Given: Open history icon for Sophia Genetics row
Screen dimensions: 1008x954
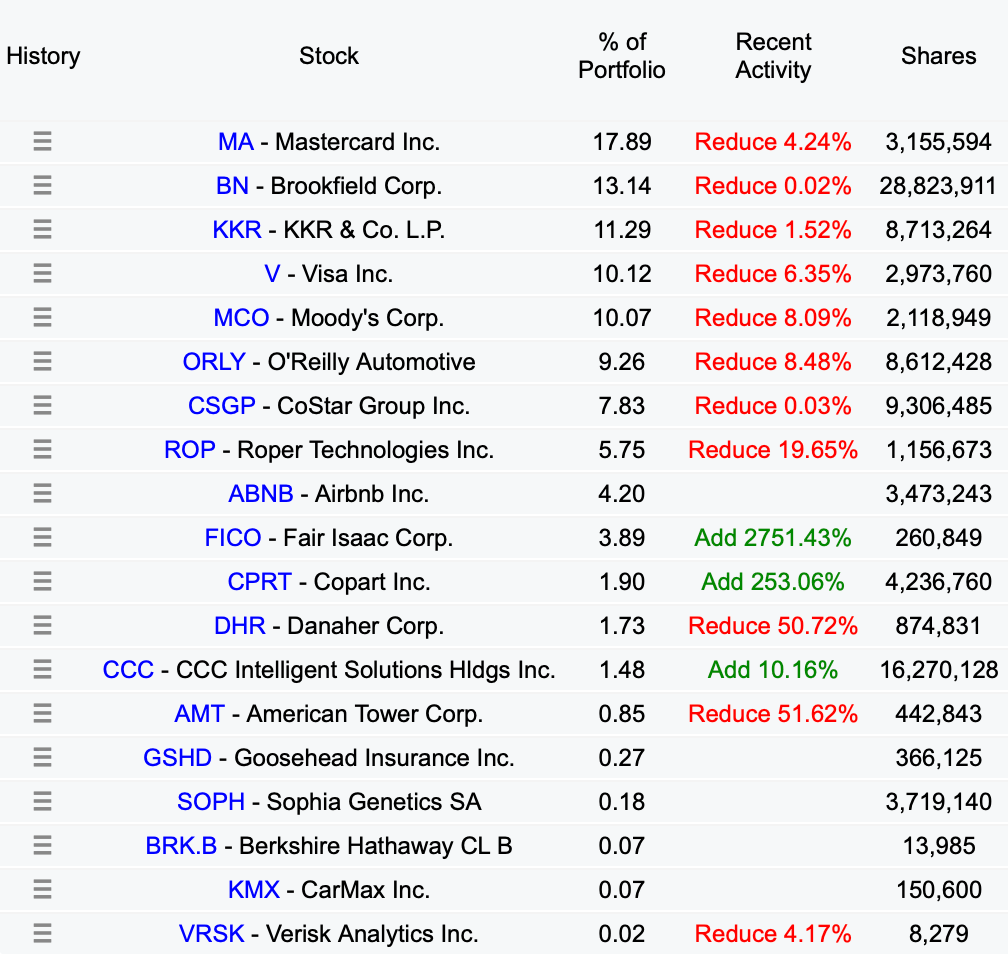Looking at the screenshot, I should tap(42, 802).
